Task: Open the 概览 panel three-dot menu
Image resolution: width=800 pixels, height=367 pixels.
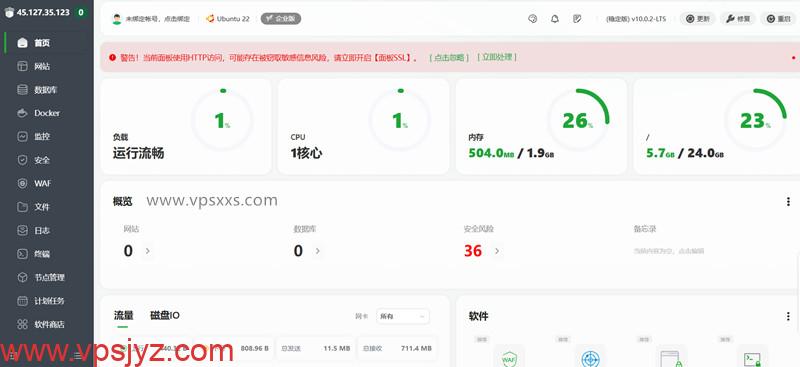Action: tap(788, 202)
